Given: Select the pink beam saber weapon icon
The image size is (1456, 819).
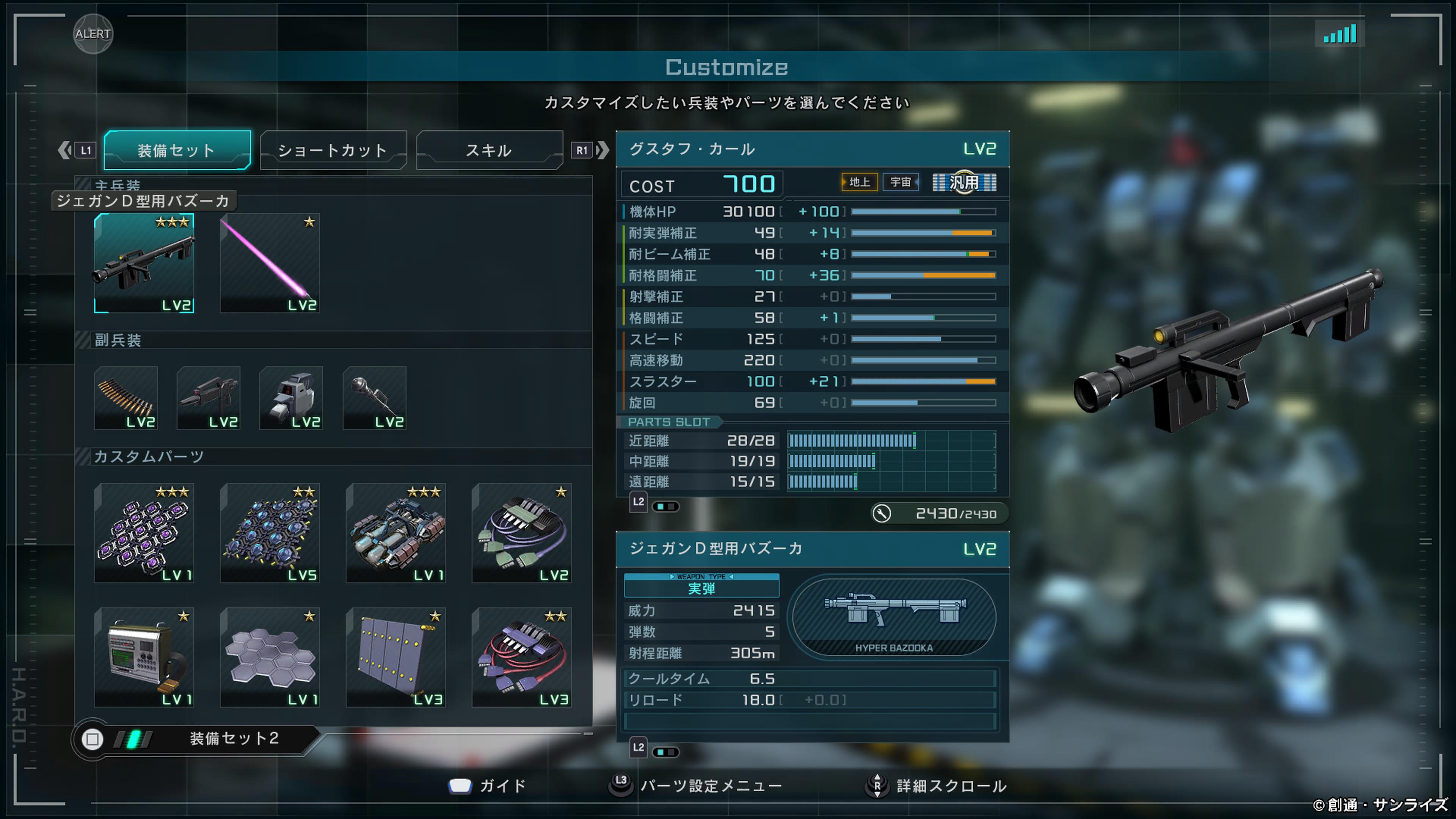Looking at the screenshot, I should click(x=270, y=263).
